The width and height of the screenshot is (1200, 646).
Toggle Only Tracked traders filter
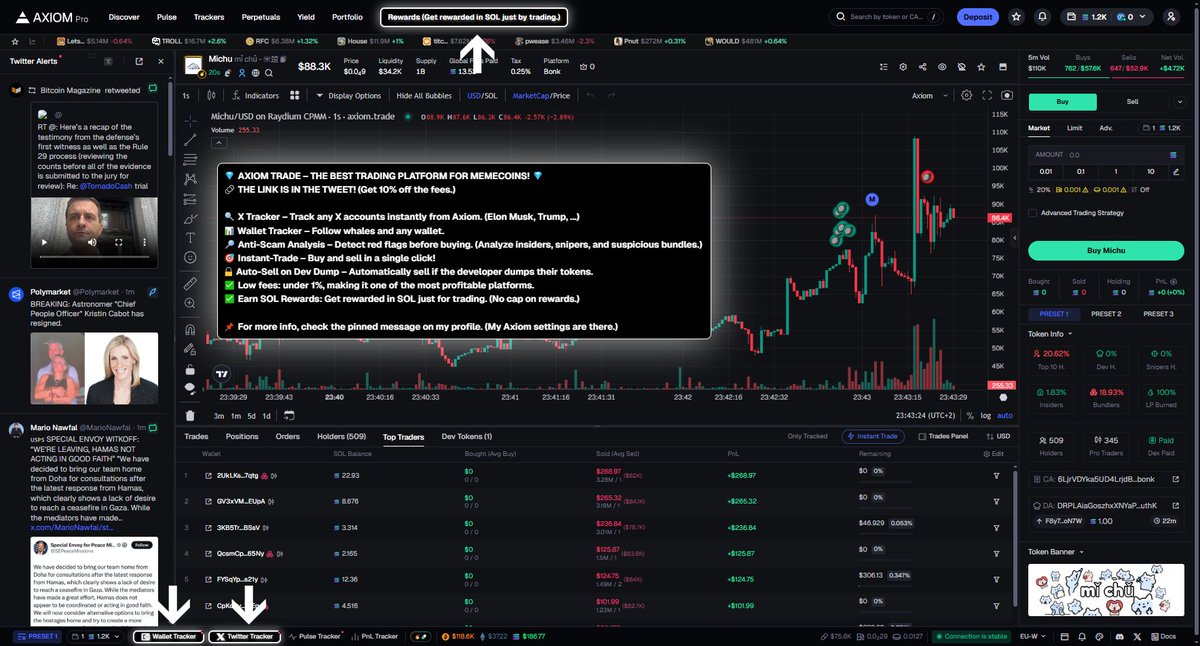click(x=807, y=436)
